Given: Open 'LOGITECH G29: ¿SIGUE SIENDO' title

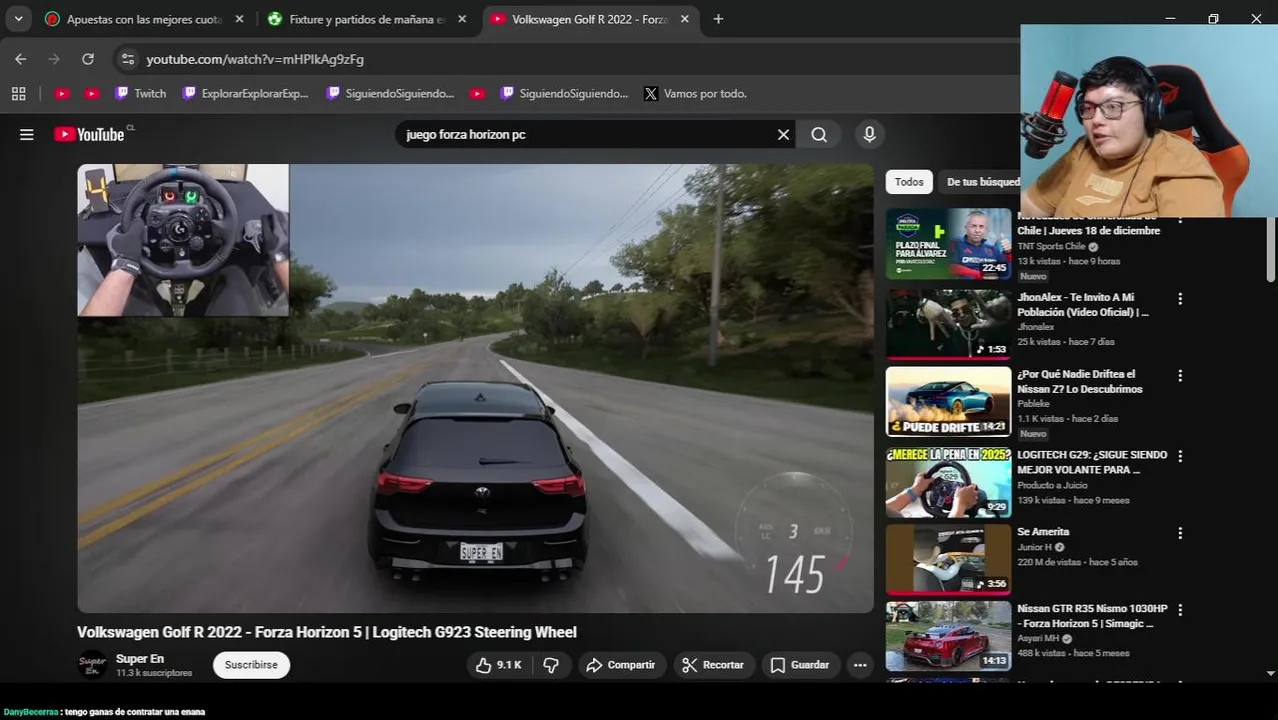Looking at the screenshot, I should (1092, 462).
